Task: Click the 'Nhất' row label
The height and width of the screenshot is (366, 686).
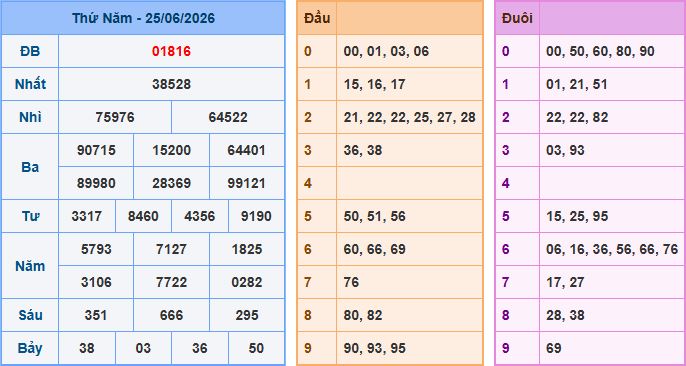Action: point(30,84)
